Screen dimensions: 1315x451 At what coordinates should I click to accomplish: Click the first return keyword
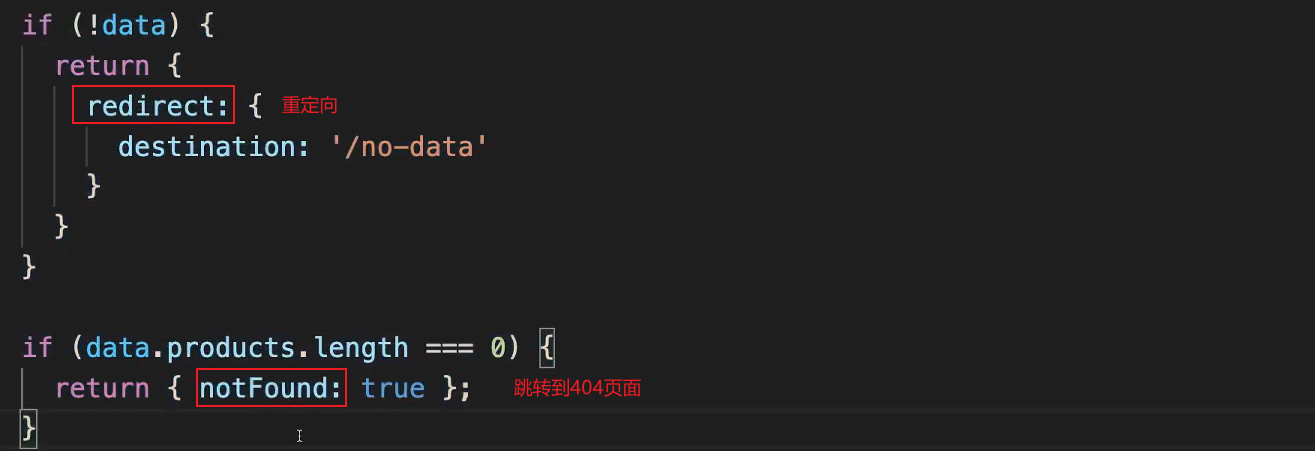[x=102, y=66]
